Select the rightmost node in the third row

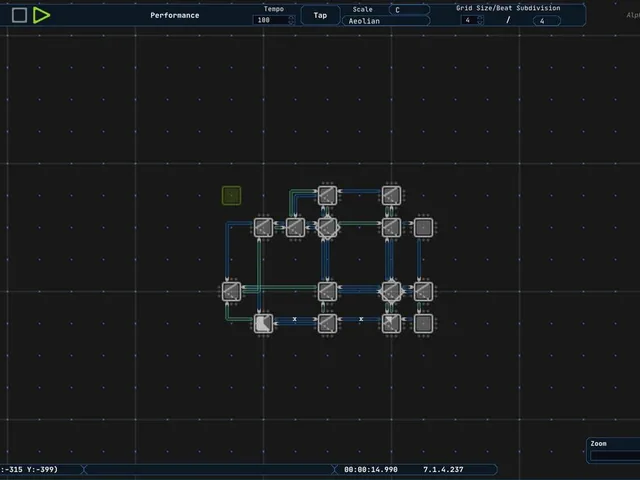pos(423,291)
